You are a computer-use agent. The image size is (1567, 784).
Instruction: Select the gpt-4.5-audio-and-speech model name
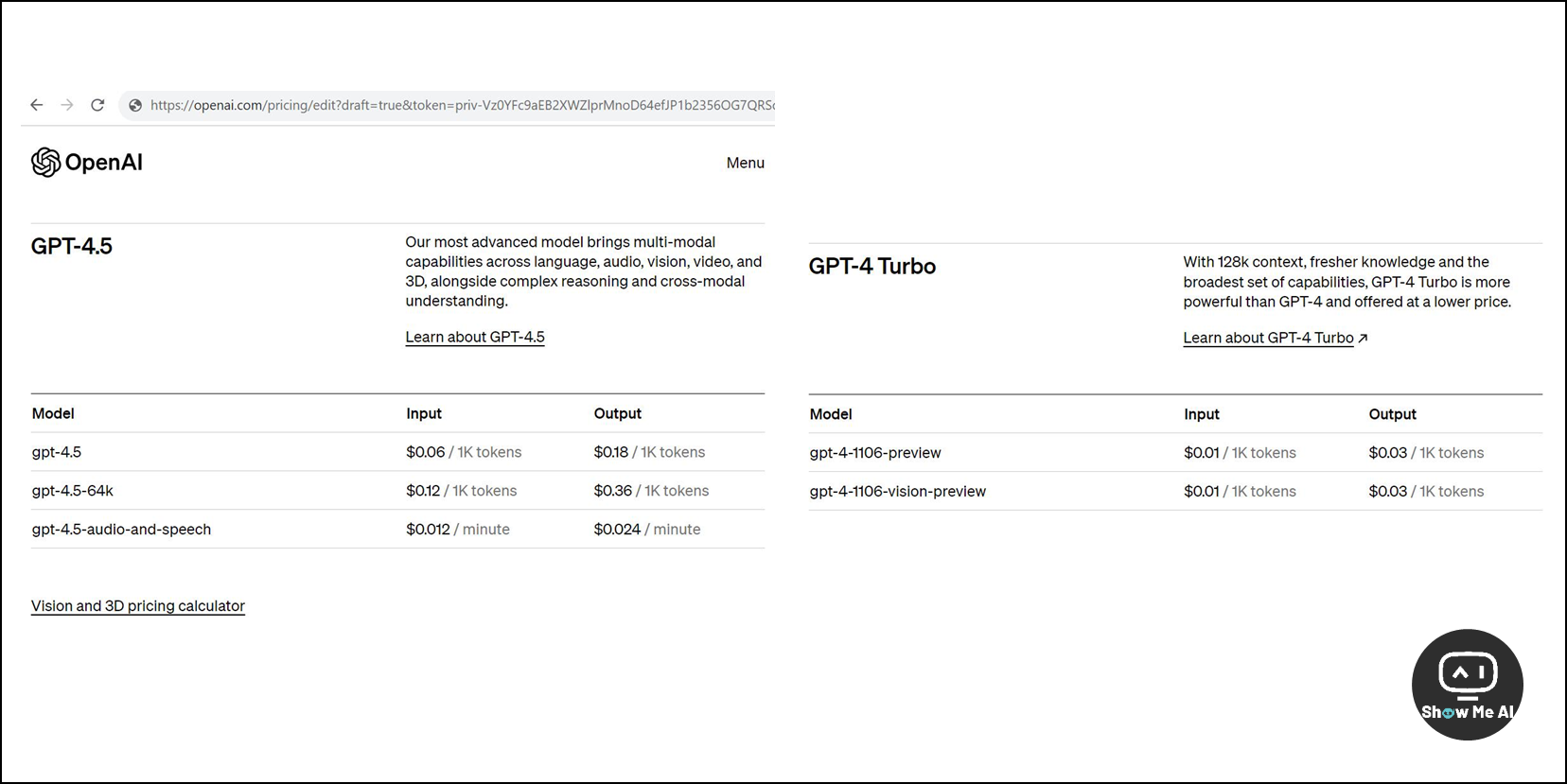click(121, 530)
